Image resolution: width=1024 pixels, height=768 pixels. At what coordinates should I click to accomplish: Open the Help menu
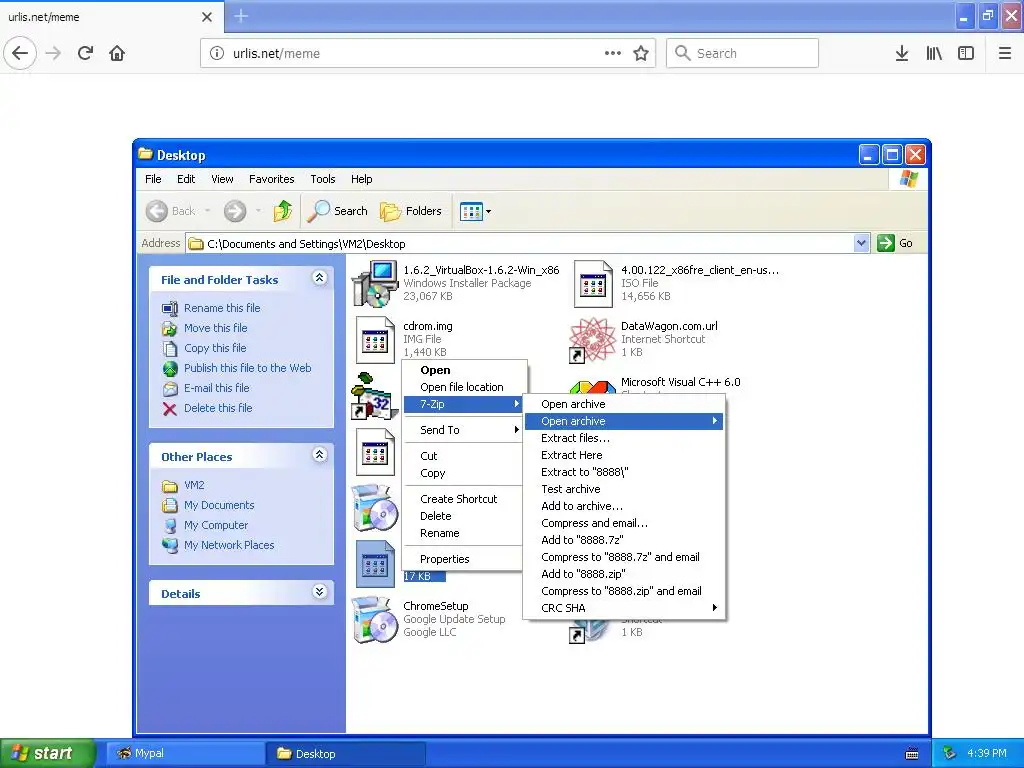361,179
